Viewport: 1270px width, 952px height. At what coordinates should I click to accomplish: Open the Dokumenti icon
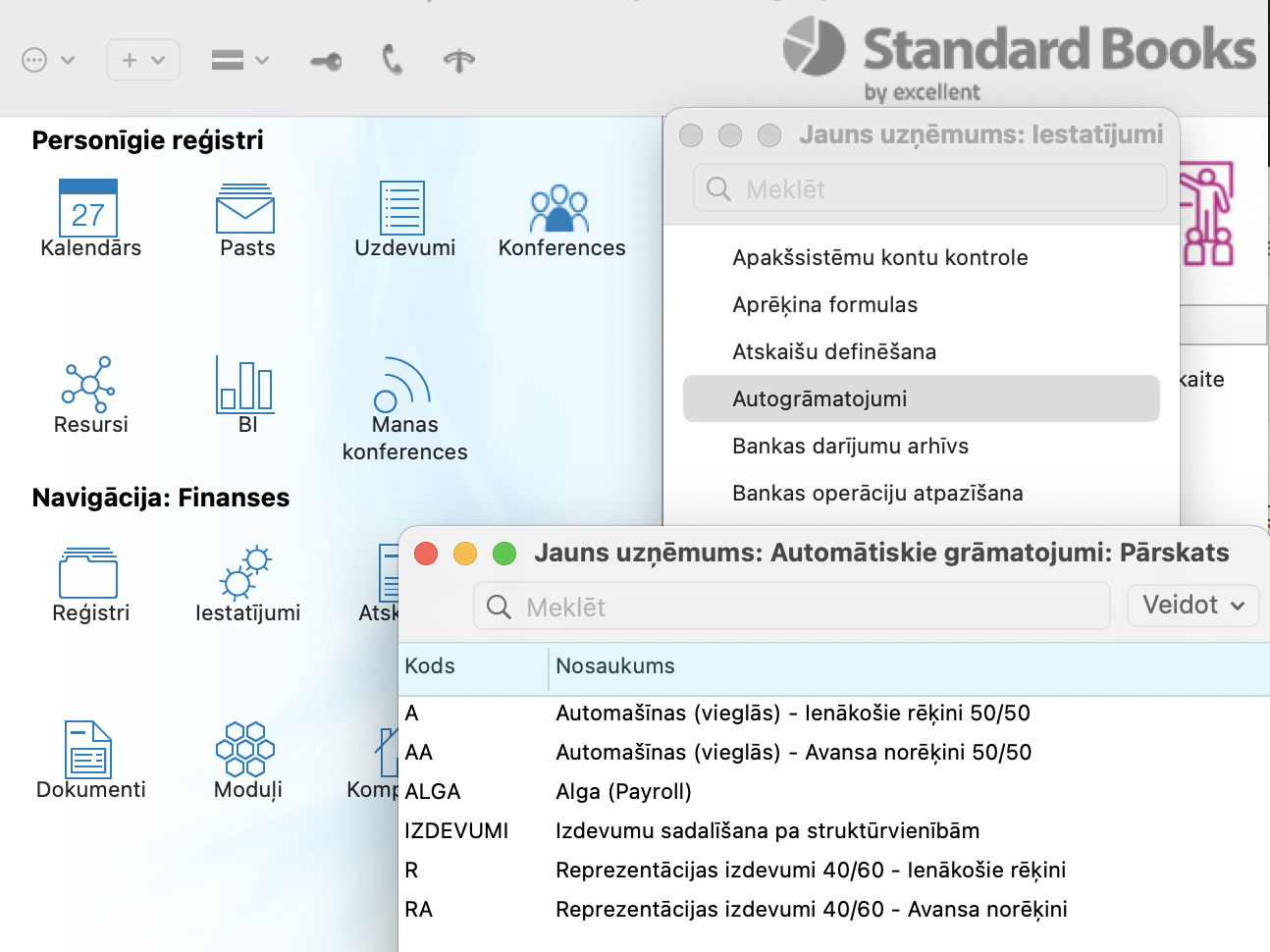click(x=88, y=750)
